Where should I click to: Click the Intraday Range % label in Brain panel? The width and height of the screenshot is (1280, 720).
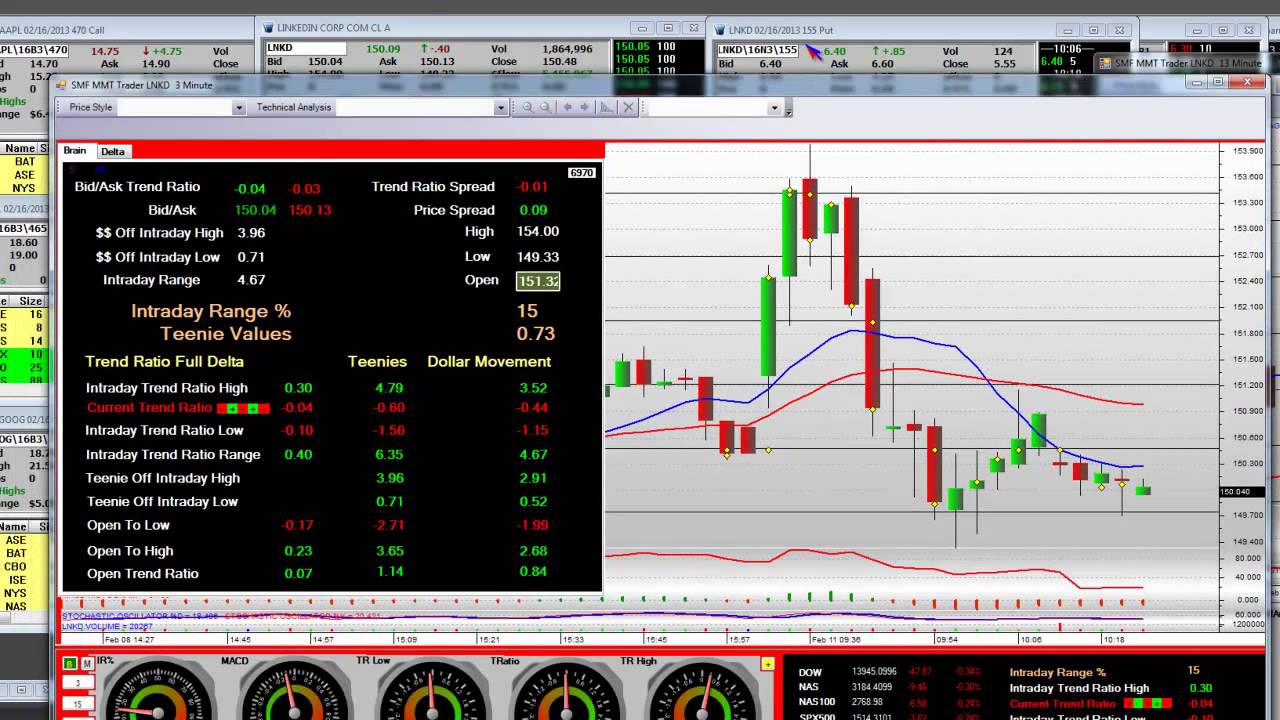click(x=211, y=311)
